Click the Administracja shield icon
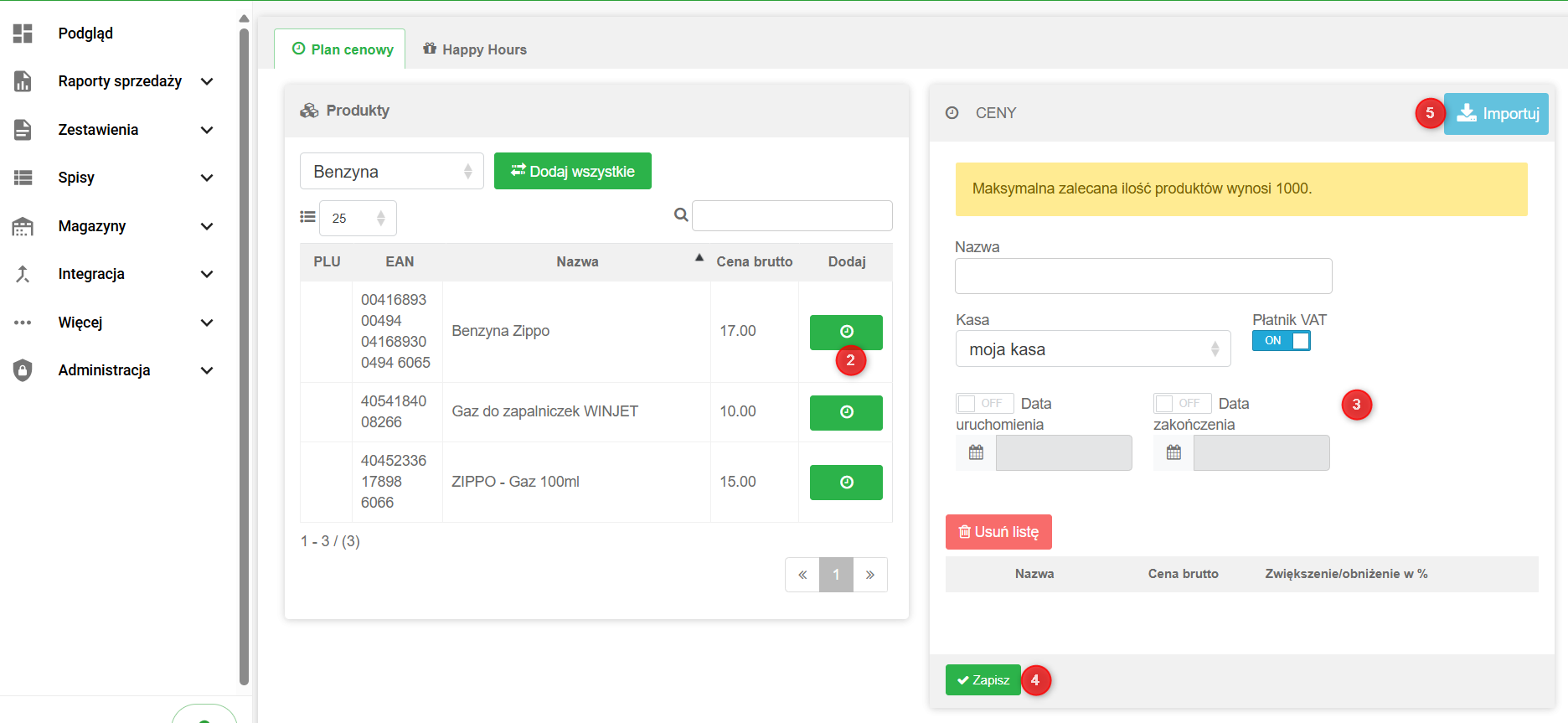This screenshot has width=1568, height=723. [23, 370]
